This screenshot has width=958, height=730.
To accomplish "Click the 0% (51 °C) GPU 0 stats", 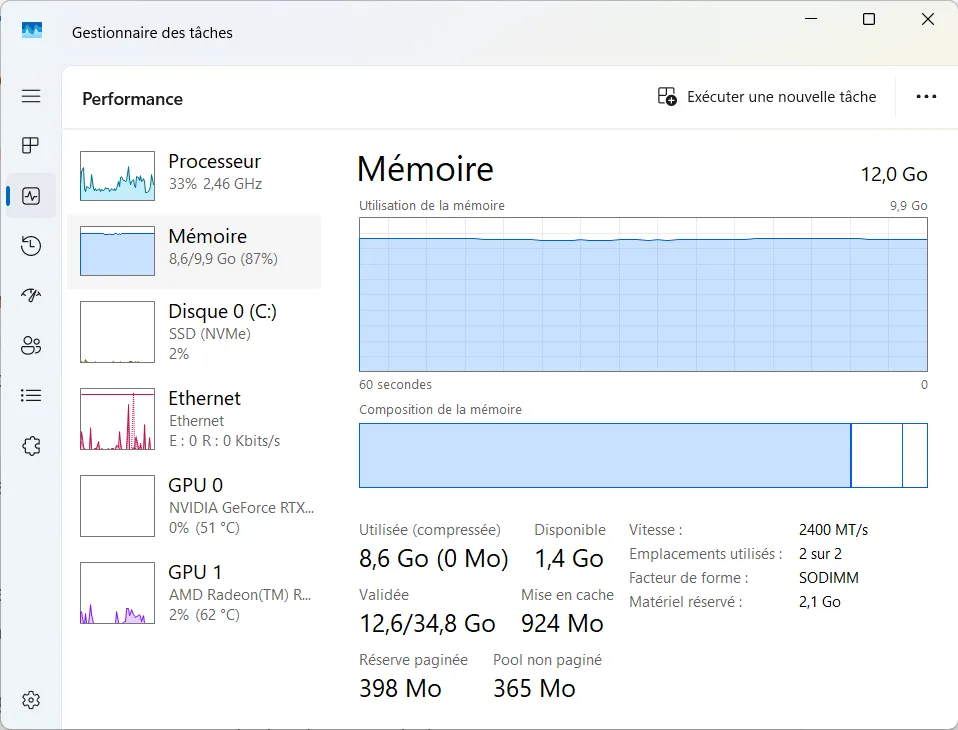I will [x=204, y=528].
